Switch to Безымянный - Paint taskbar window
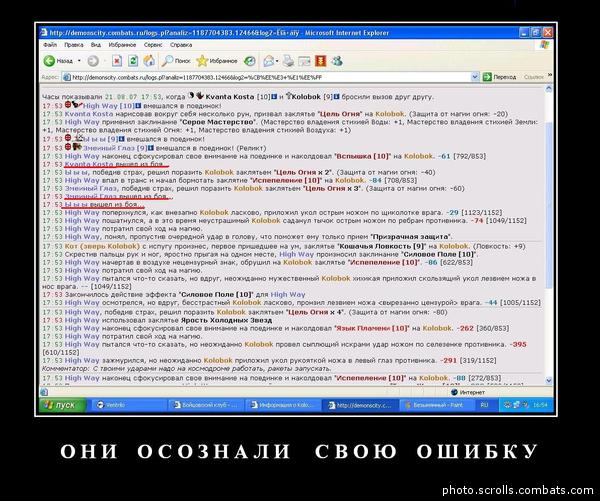Screen dimensions: 600x501 [437, 405]
